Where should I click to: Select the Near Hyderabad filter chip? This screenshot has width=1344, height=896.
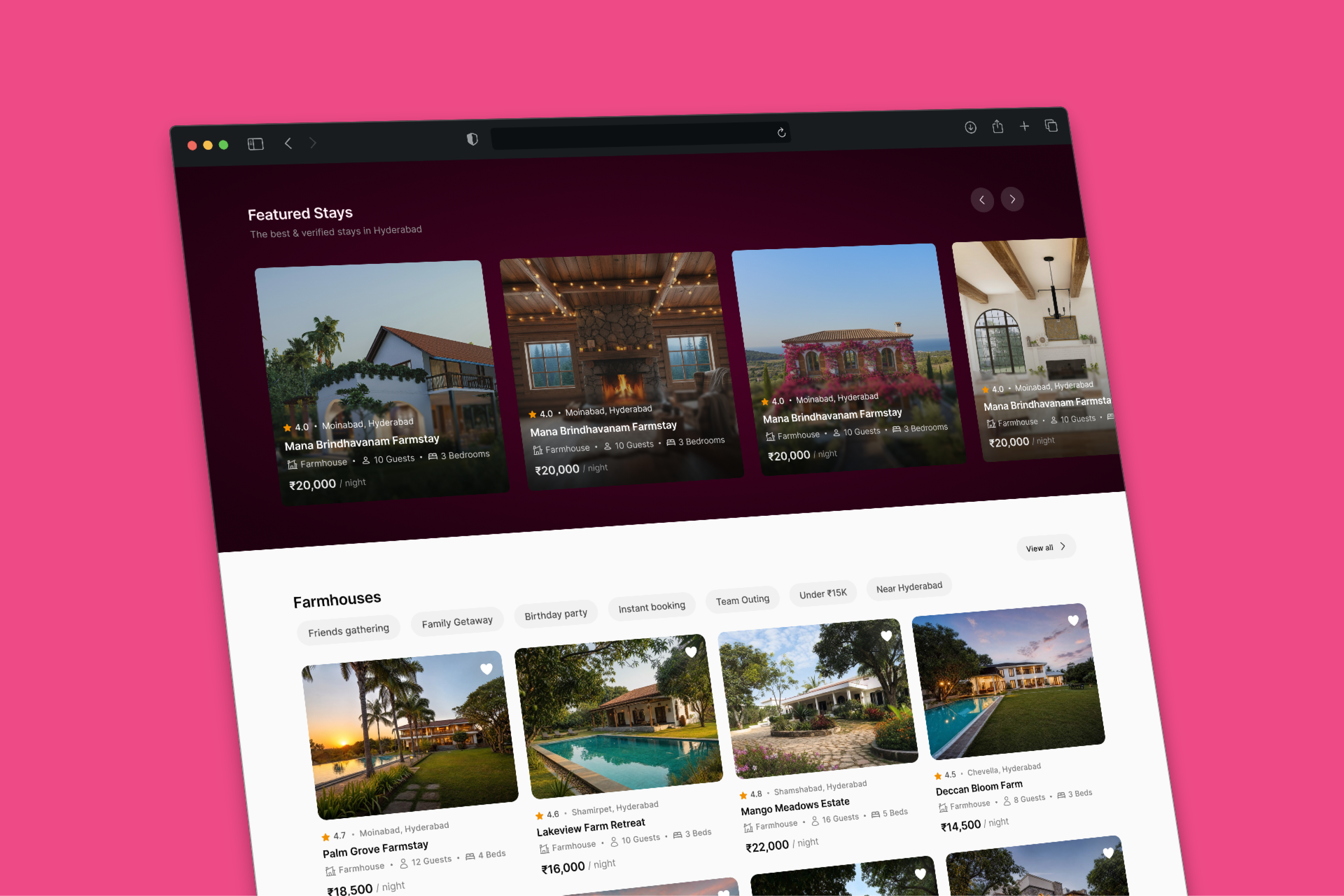[909, 587]
